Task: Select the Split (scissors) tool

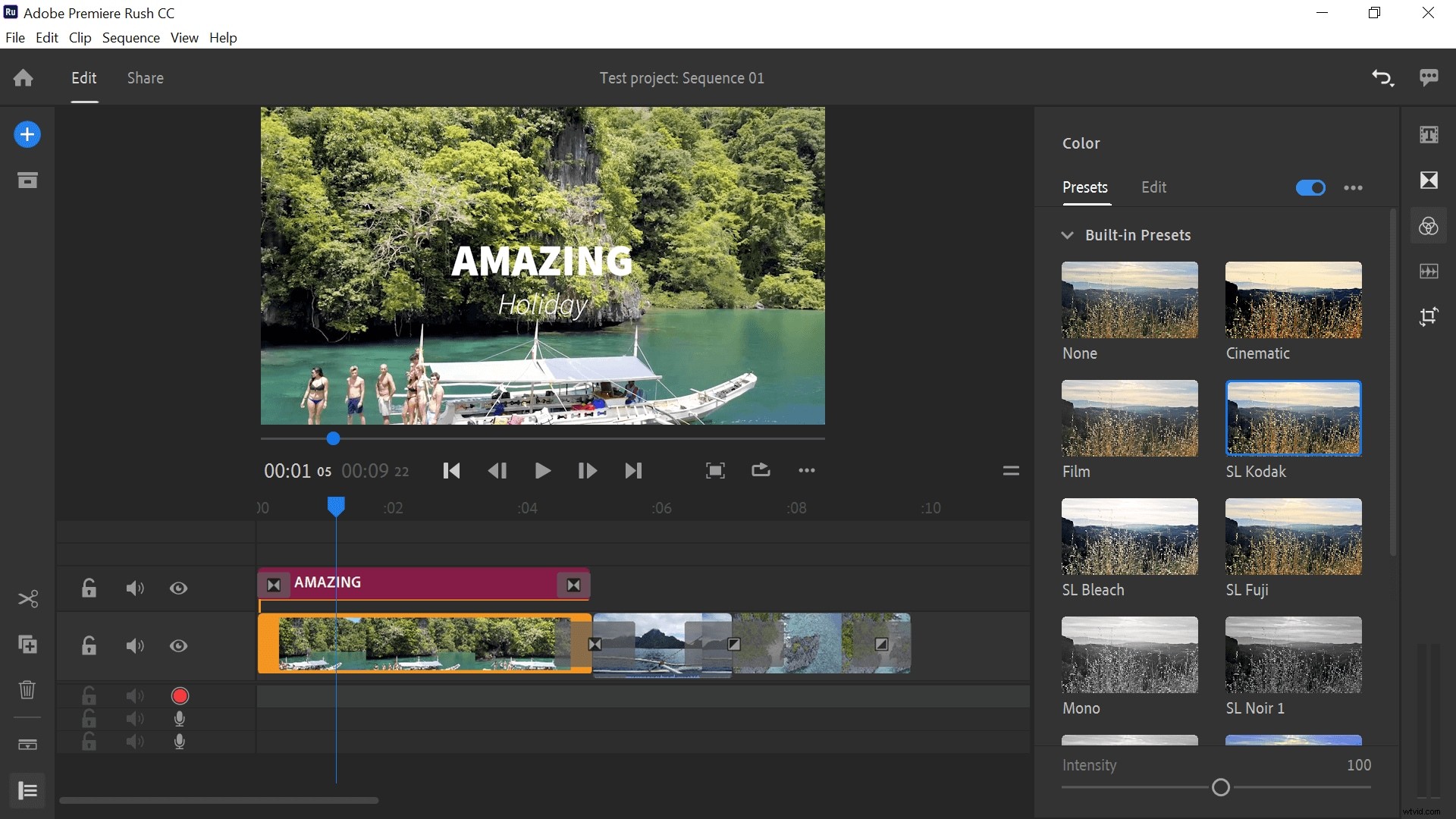Action: coord(27,599)
